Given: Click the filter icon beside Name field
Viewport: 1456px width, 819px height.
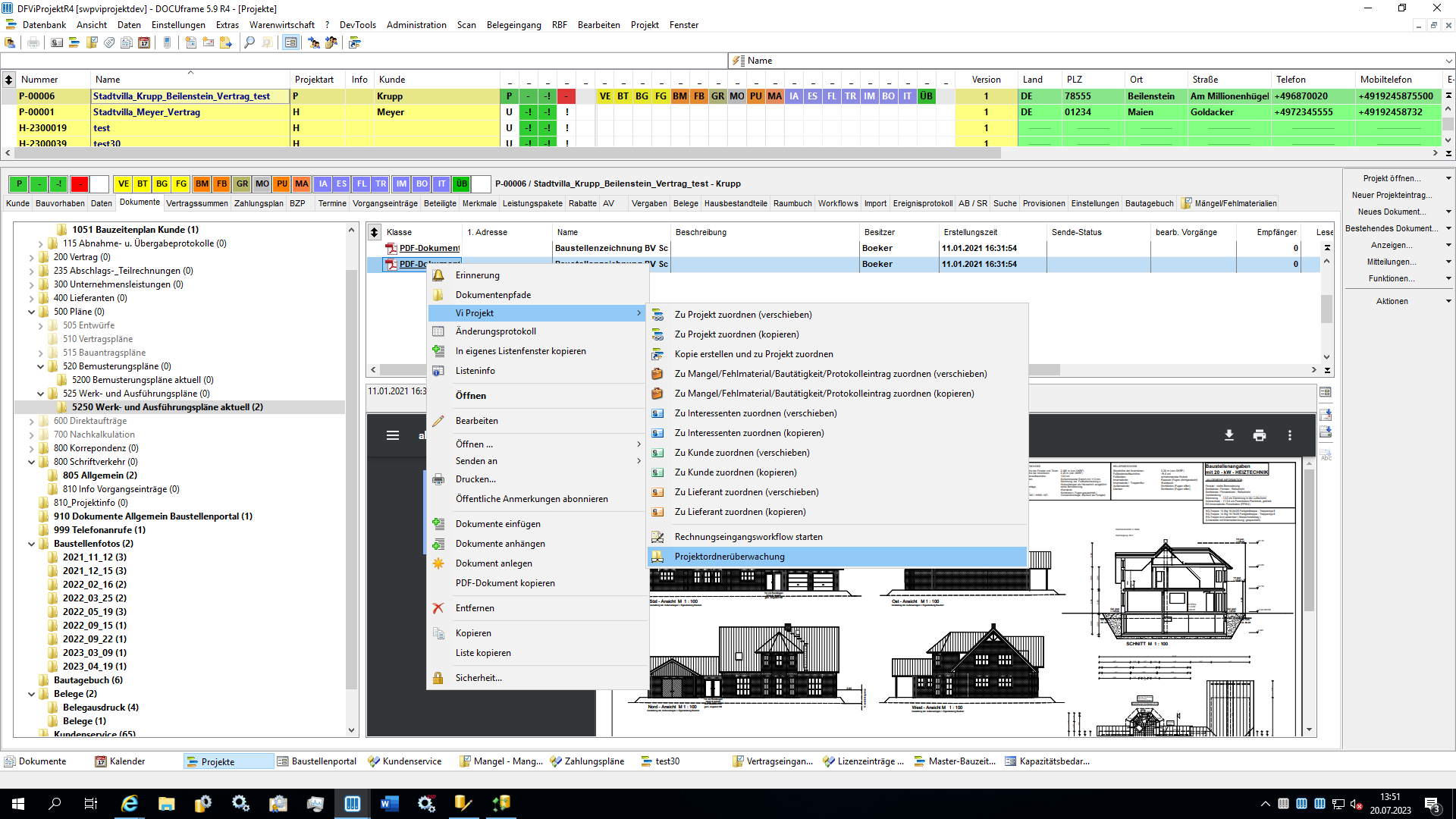Looking at the screenshot, I should [x=737, y=61].
